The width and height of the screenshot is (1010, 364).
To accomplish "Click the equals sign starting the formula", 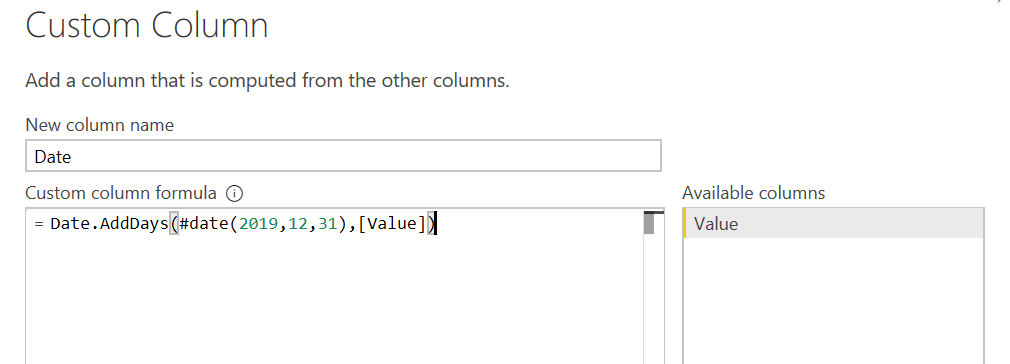I will point(38,224).
